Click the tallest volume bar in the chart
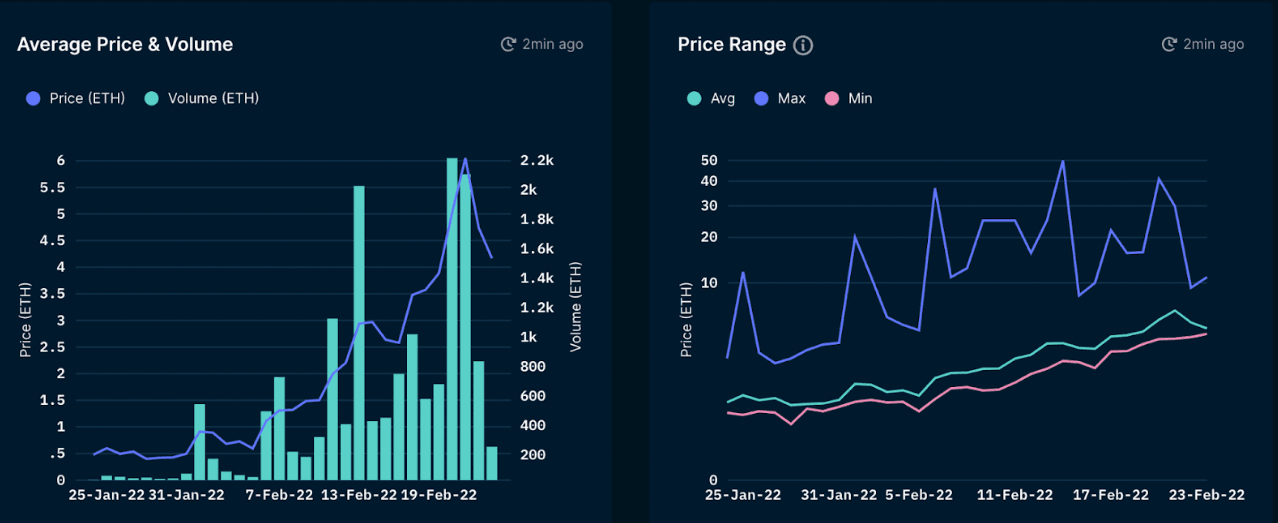 tap(452, 320)
